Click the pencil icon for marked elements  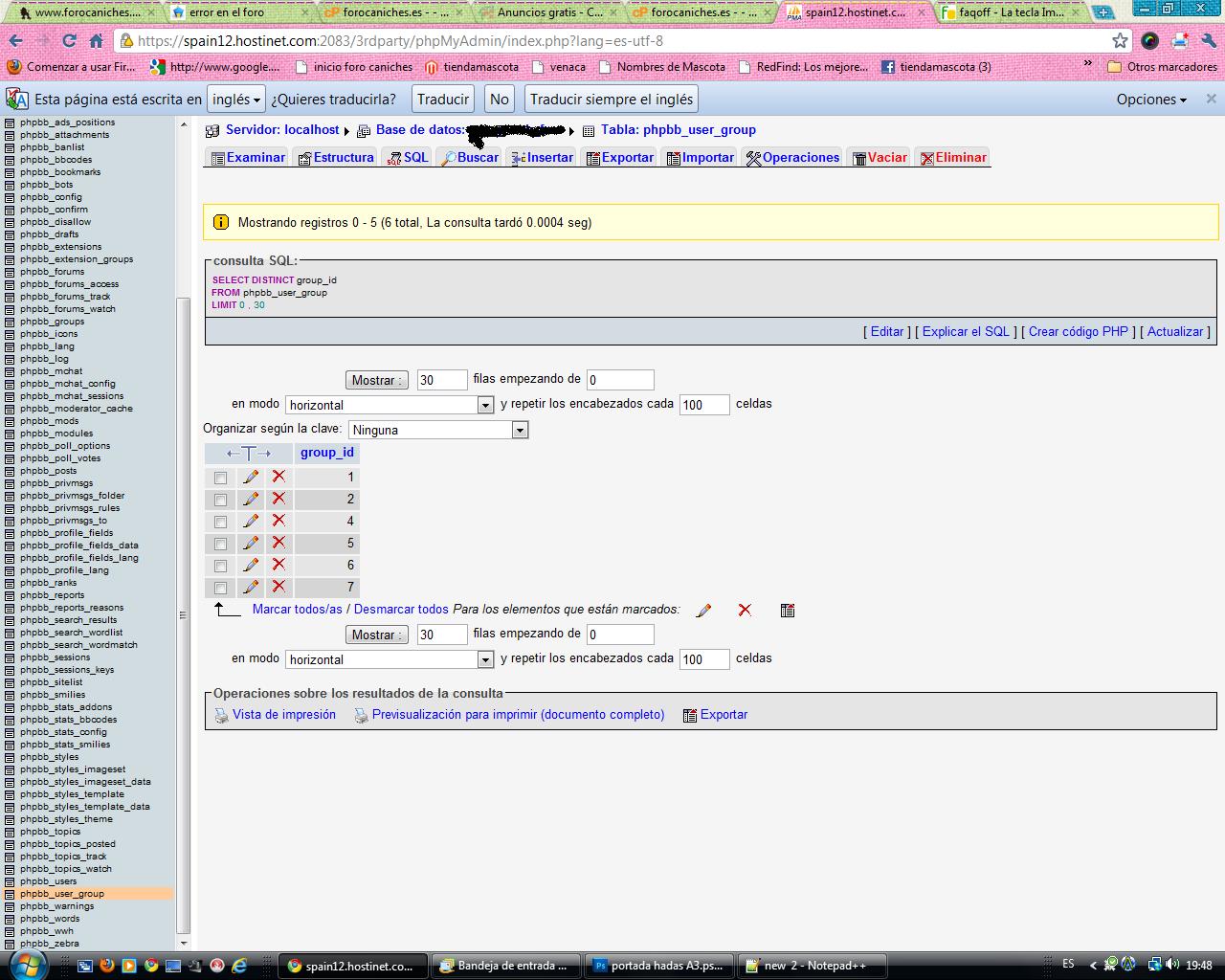(x=703, y=611)
